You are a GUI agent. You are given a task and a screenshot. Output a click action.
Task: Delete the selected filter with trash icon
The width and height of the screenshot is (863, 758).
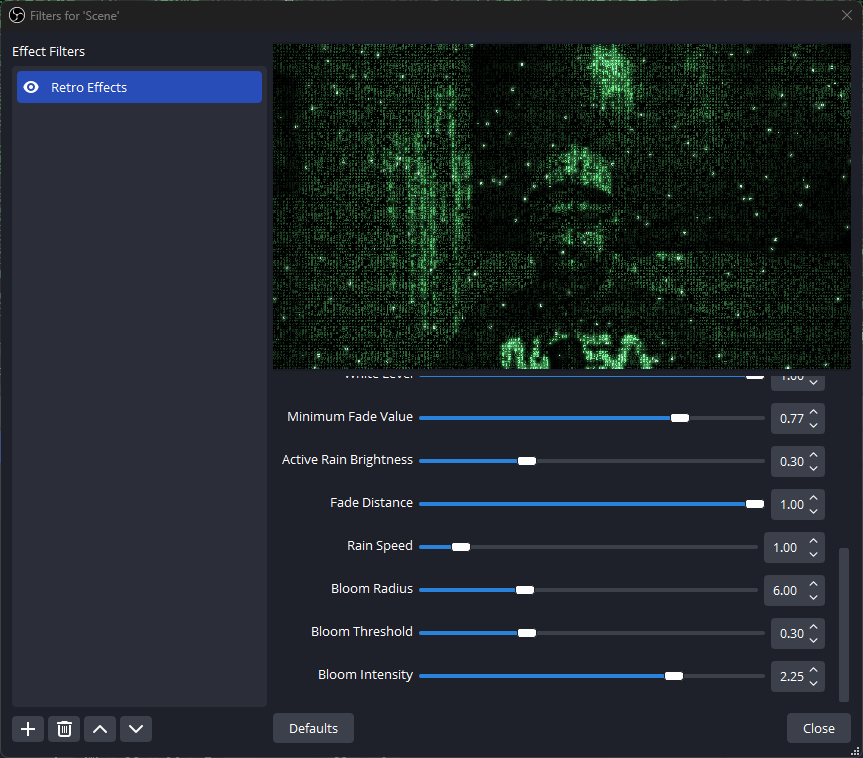point(64,729)
